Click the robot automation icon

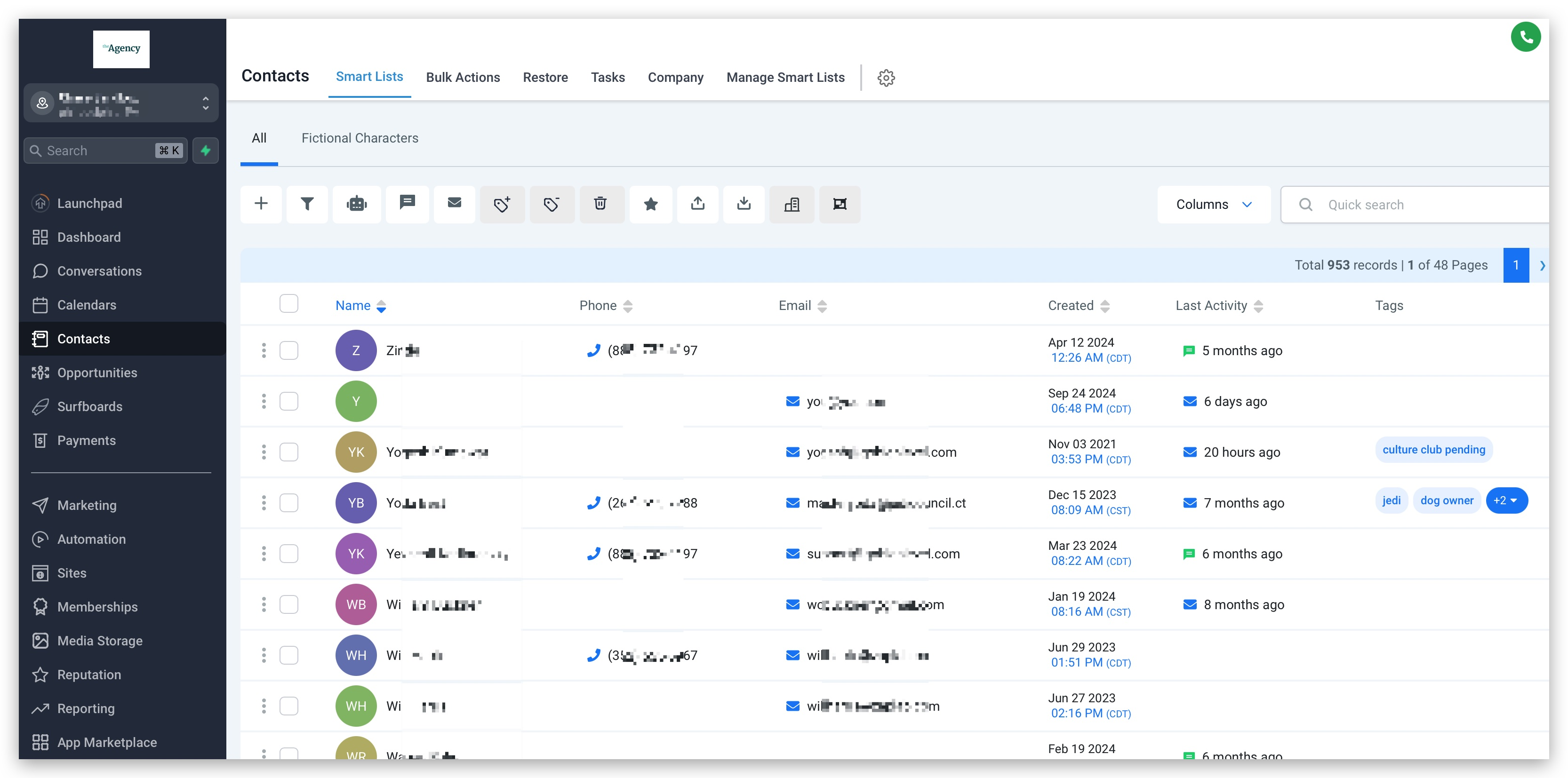click(x=357, y=204)
